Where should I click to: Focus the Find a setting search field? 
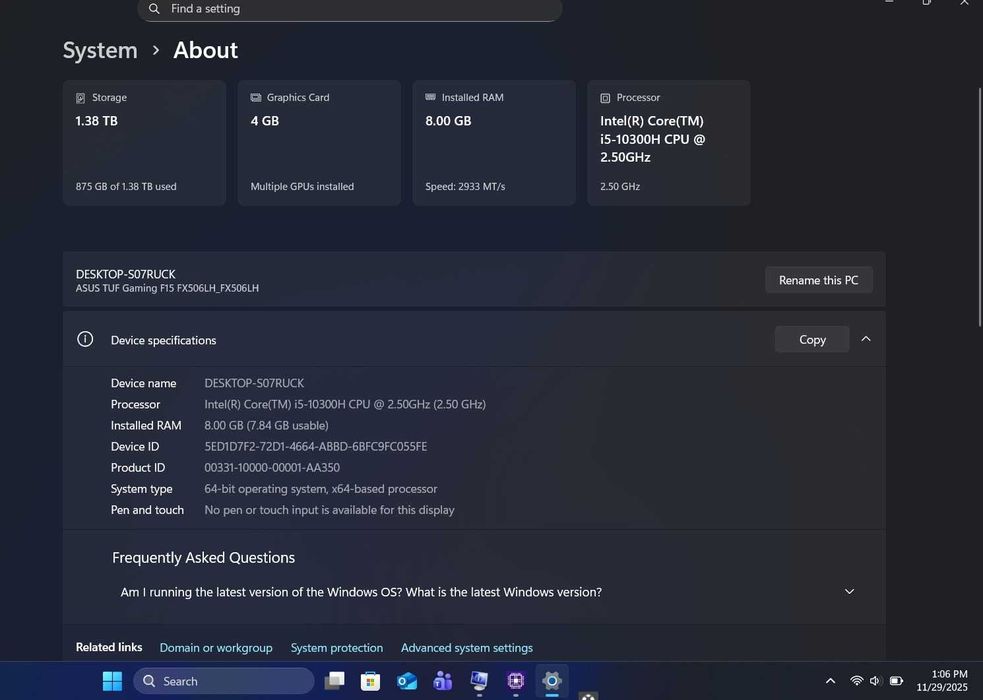[x=350, y=9]
